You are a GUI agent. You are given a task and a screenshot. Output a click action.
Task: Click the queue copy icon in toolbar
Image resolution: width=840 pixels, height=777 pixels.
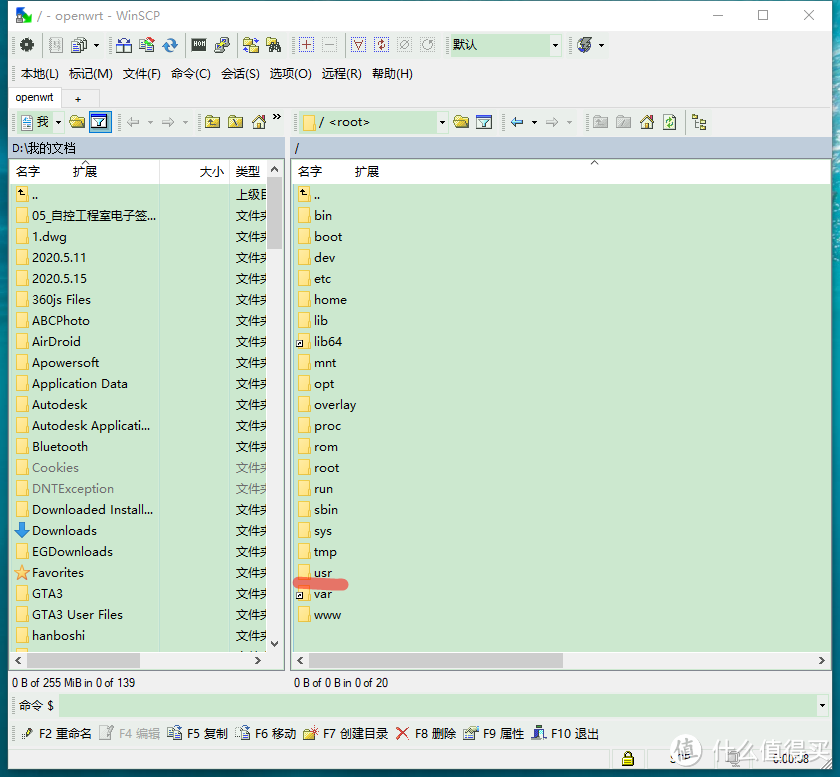[x=79, y=45]
